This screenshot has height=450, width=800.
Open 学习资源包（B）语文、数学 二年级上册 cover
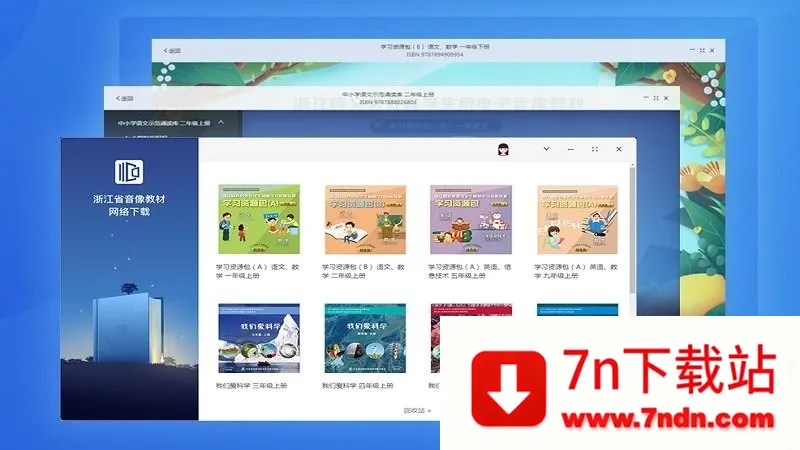tap(365, 218)
